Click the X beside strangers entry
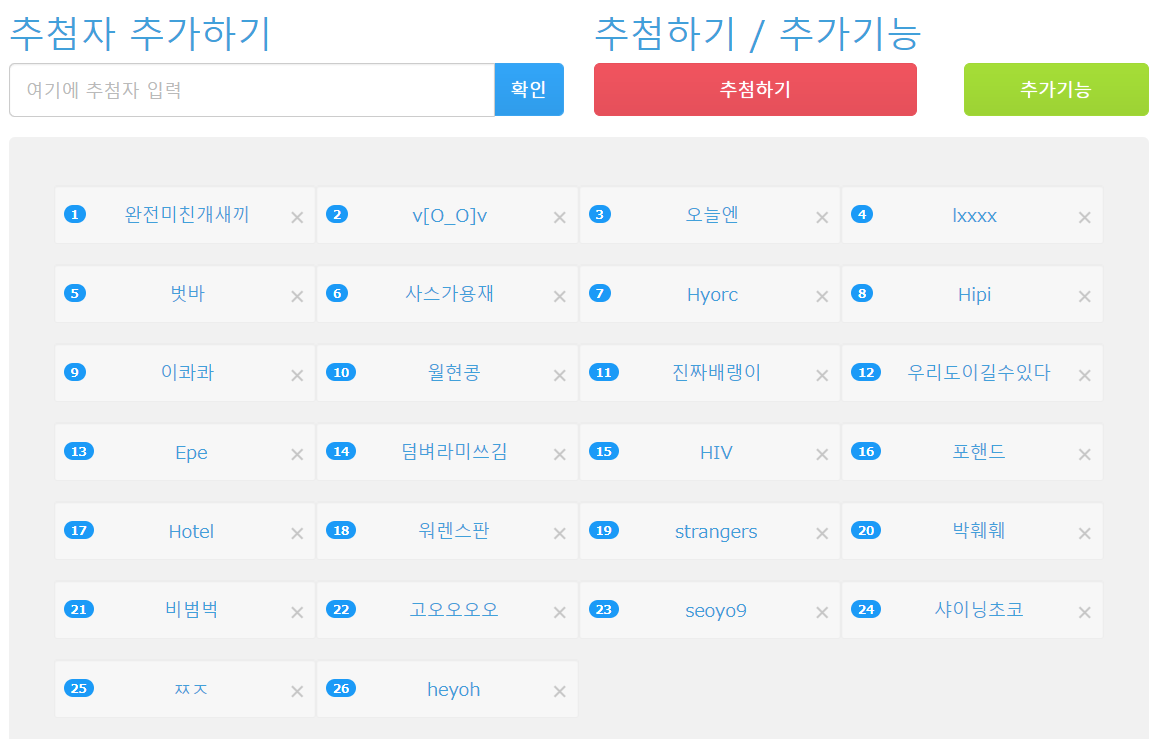The image size is (1155, 739). tap(822, 534)
